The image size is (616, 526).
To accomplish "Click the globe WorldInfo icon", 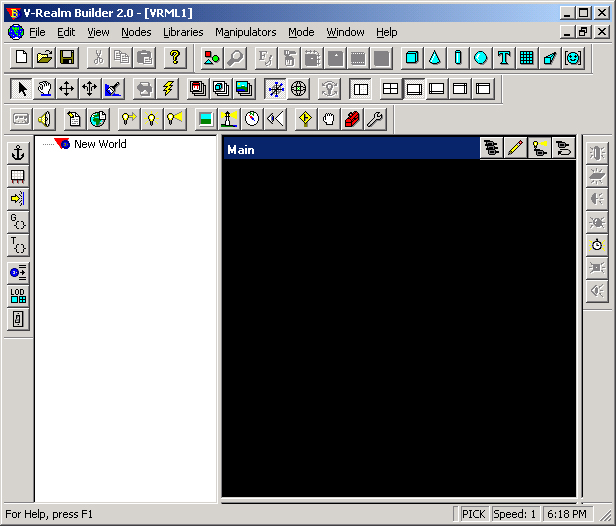I will pyautogui.click(x=98, y=119).
